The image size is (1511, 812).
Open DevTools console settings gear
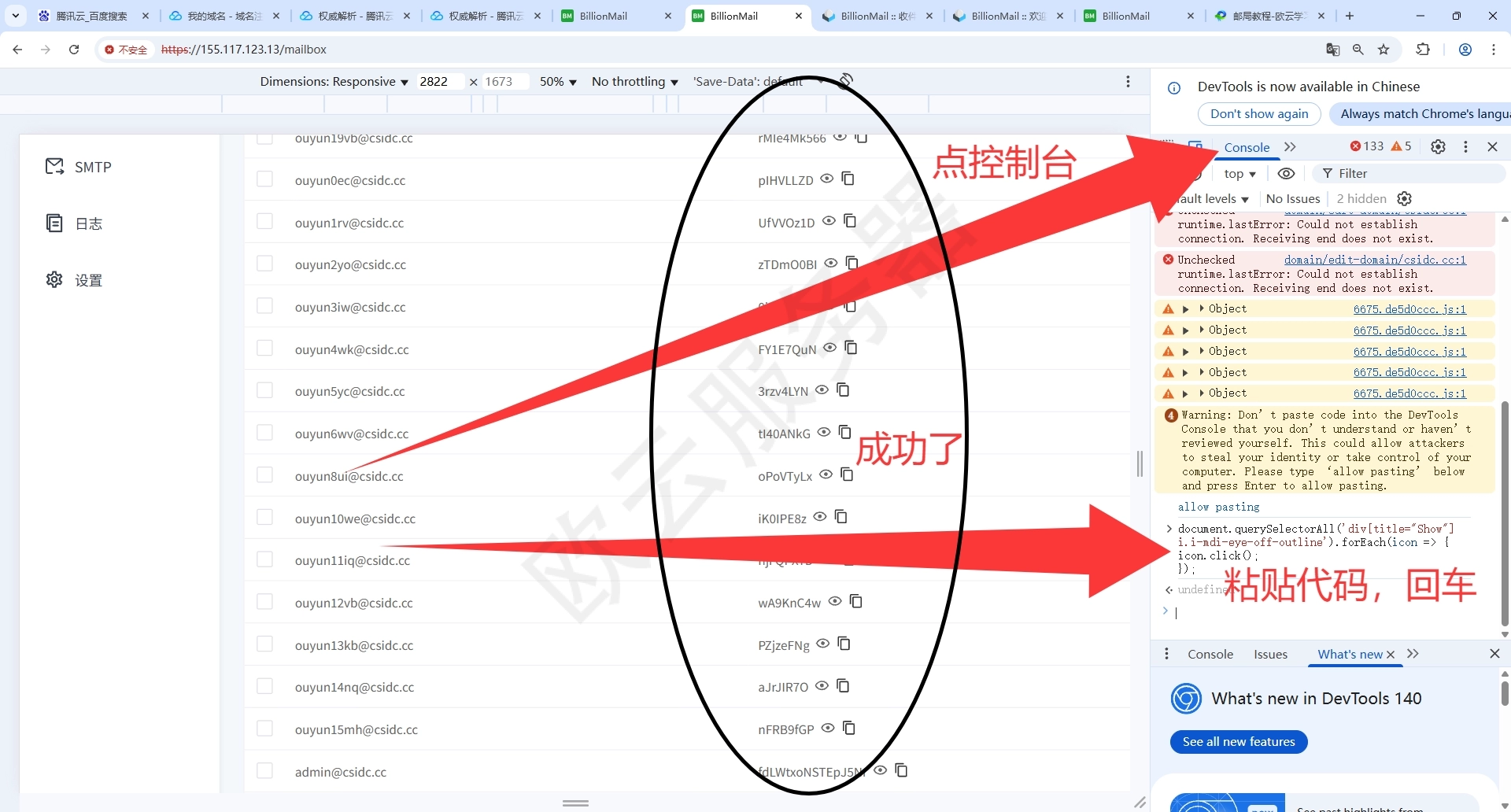(x=1439, y=146)
